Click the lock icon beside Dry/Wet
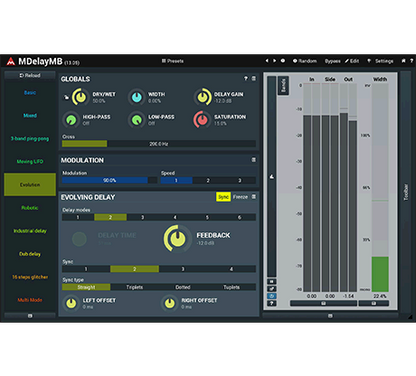This screenshot has width=416, height=376. coord(66,97)
